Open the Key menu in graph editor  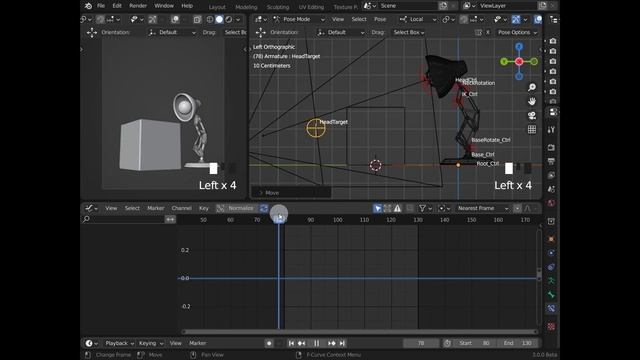204,208
